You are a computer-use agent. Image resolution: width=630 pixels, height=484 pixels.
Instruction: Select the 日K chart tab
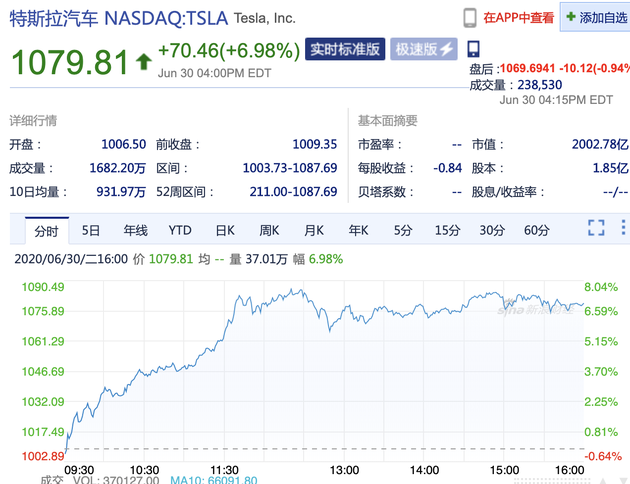tap(225, 231)
